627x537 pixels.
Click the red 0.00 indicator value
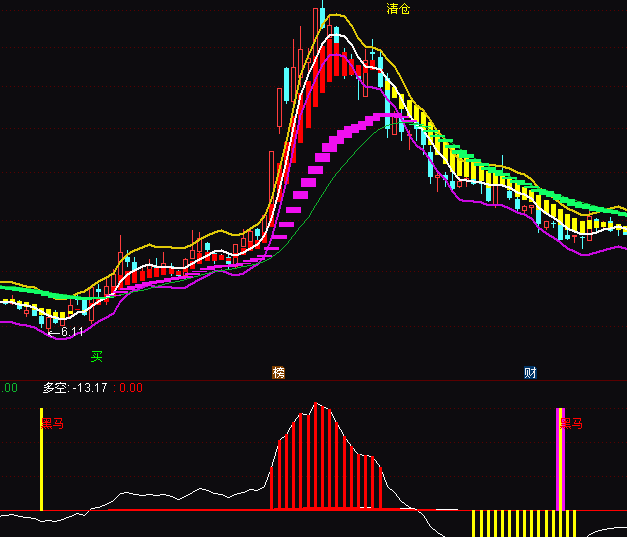tap(131, 388)
